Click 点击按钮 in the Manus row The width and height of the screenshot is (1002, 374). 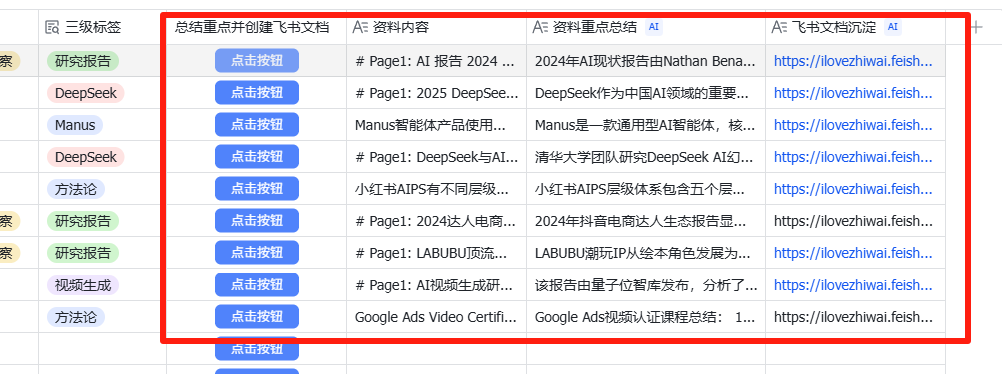pos(257,125)
